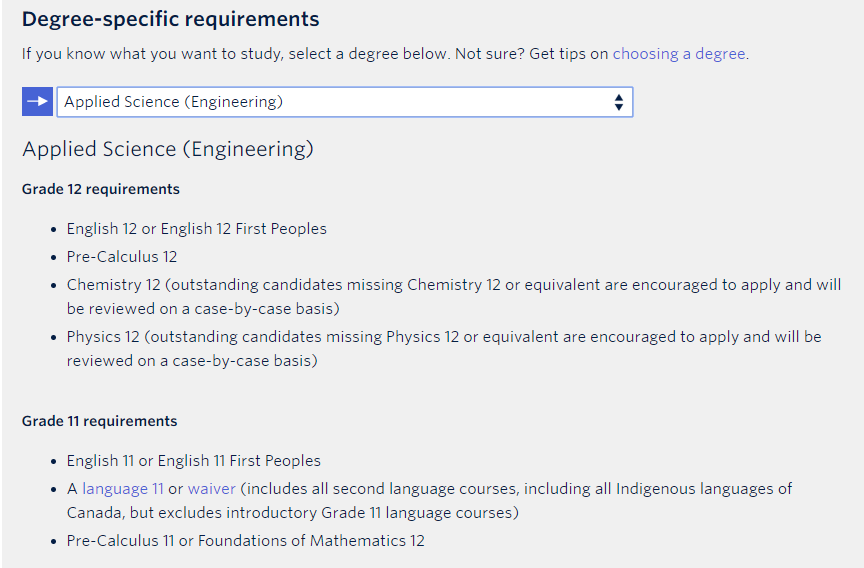Screen dimensions: 864x568
Task: Follow the "language 11" link
Action: (x=123, y=489)
